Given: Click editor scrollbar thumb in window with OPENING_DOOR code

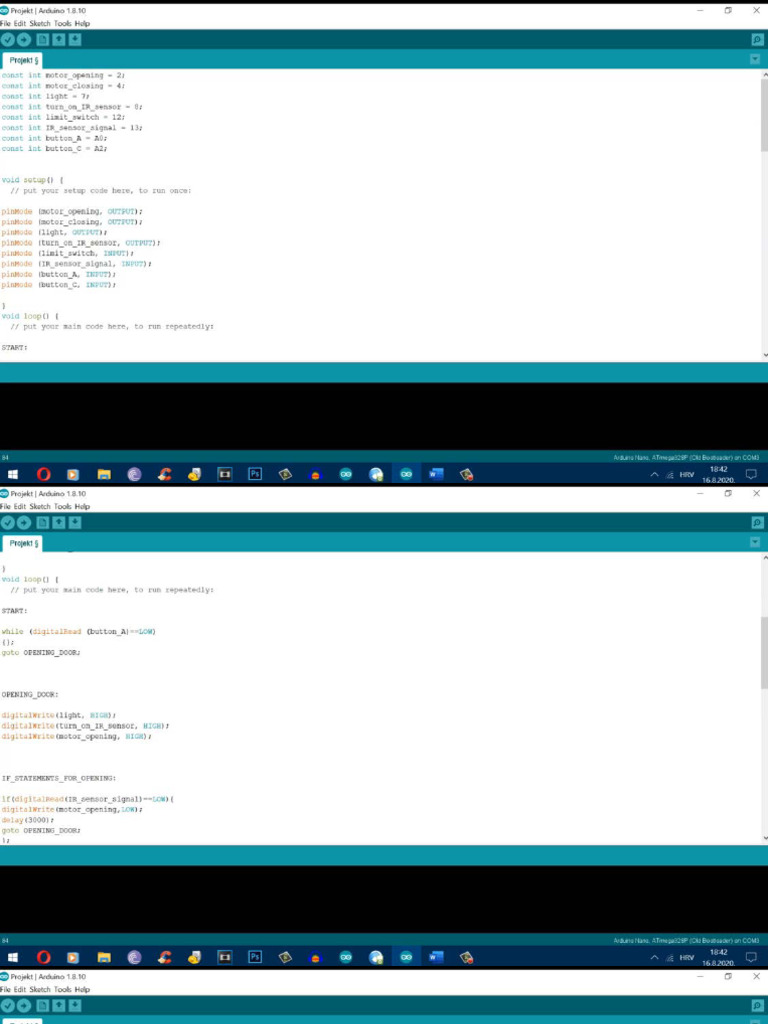Looking at the screenshot, I should point(764,652).
